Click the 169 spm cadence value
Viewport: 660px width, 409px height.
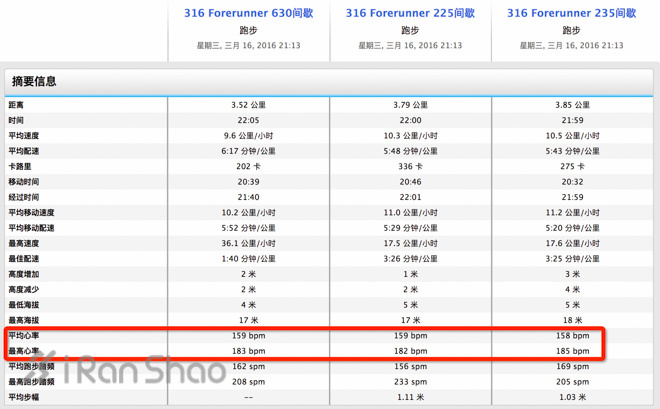point(572,366)
